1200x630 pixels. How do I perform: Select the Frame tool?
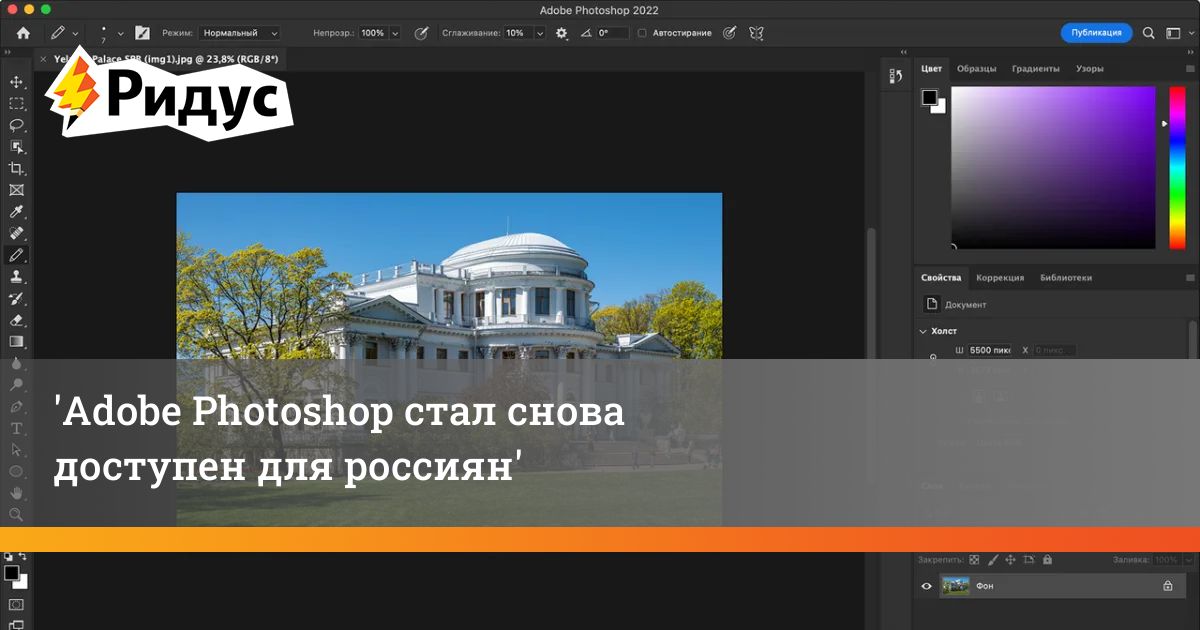pos(16,190)
